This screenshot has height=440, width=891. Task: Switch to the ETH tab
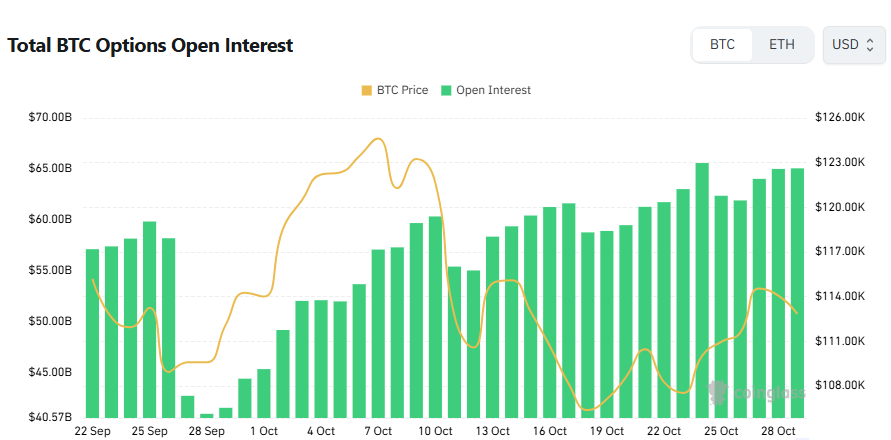click(782, 45)
